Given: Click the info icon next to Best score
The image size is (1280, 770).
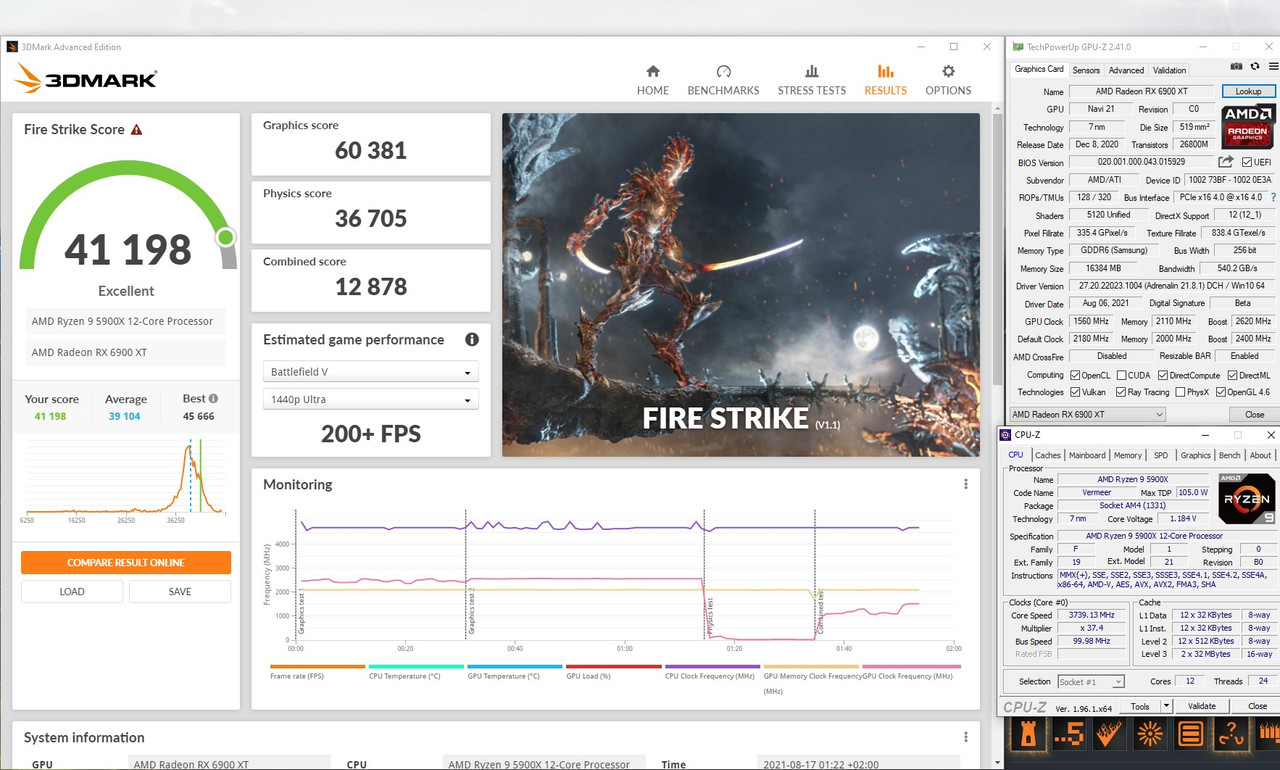Looking at the screenshot, I should click(x=213, y=399).
